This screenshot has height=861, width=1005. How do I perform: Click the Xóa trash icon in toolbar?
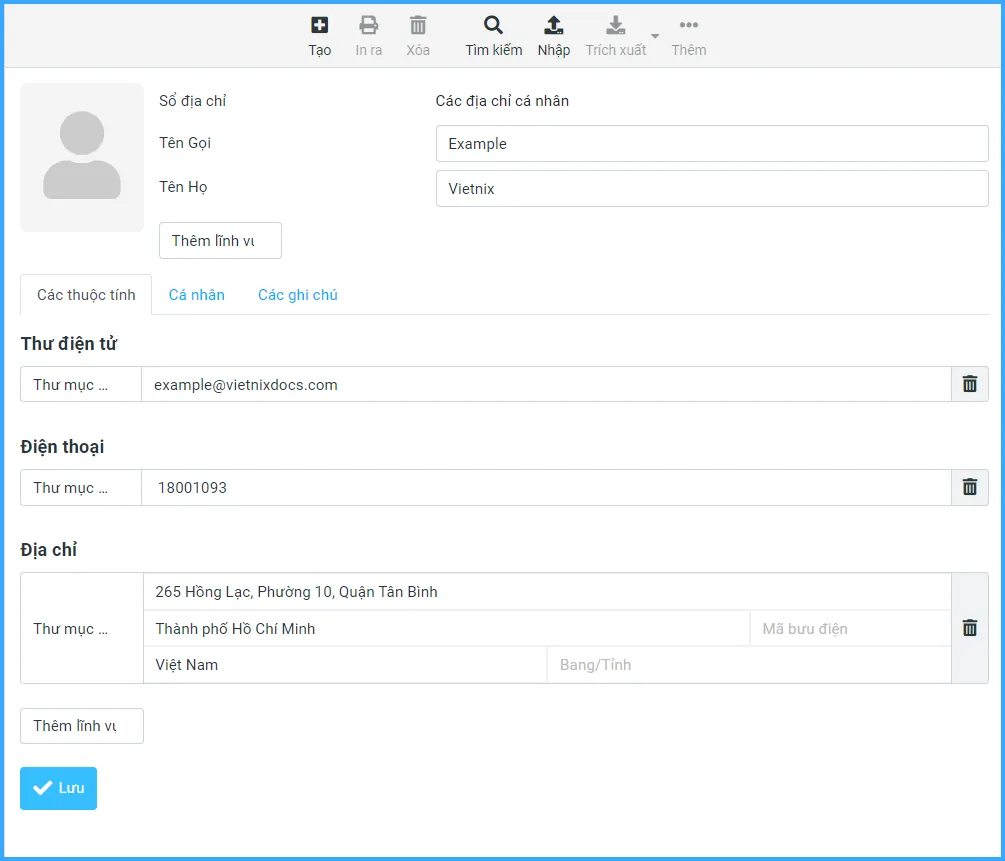(x=418, y=27)
